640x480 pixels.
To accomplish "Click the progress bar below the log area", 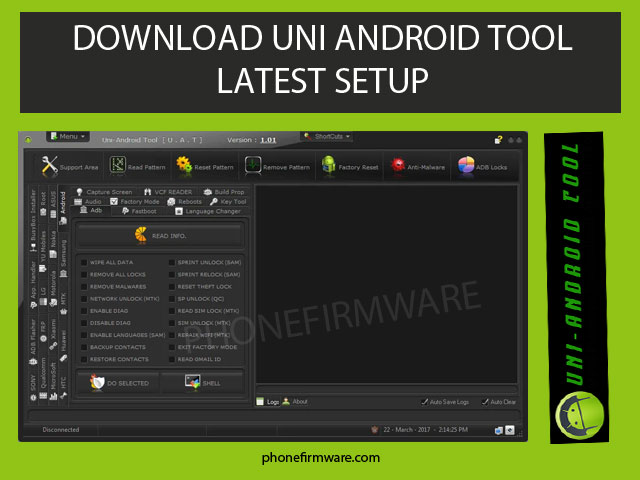I will (387, 389).
